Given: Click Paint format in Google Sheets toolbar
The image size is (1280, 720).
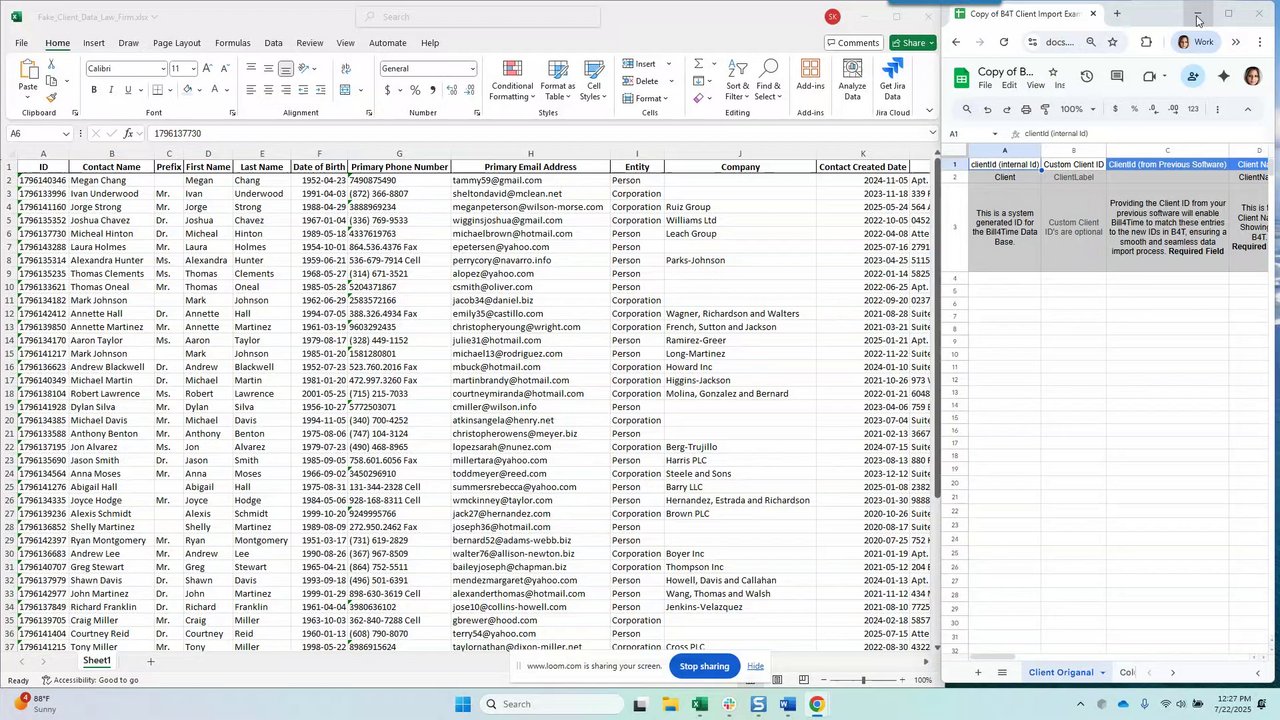Looking at the screenshot, I should pyautogui.click(x=1045, y=109).
